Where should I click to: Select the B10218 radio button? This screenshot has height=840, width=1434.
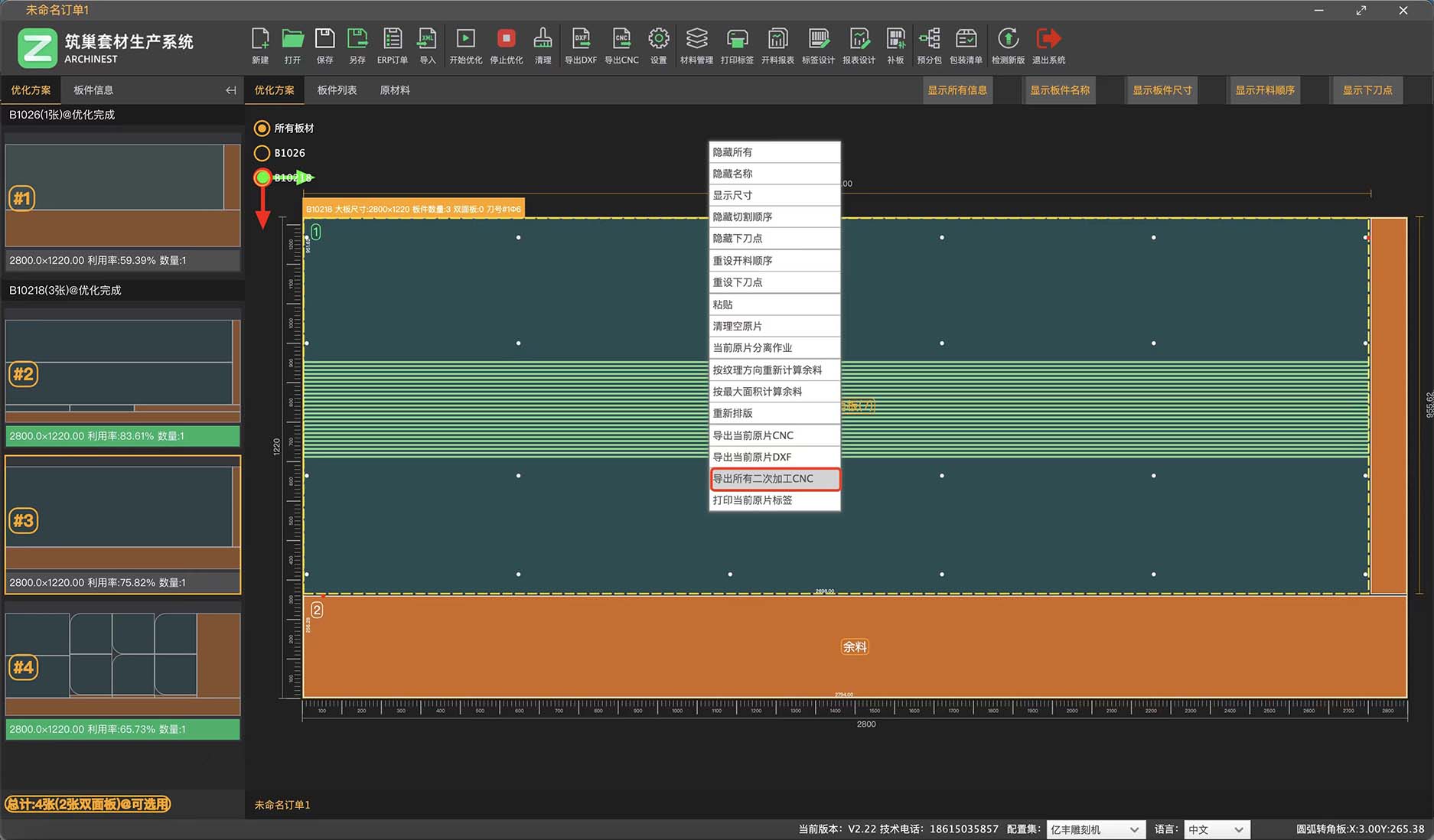(x=262, y=177)
